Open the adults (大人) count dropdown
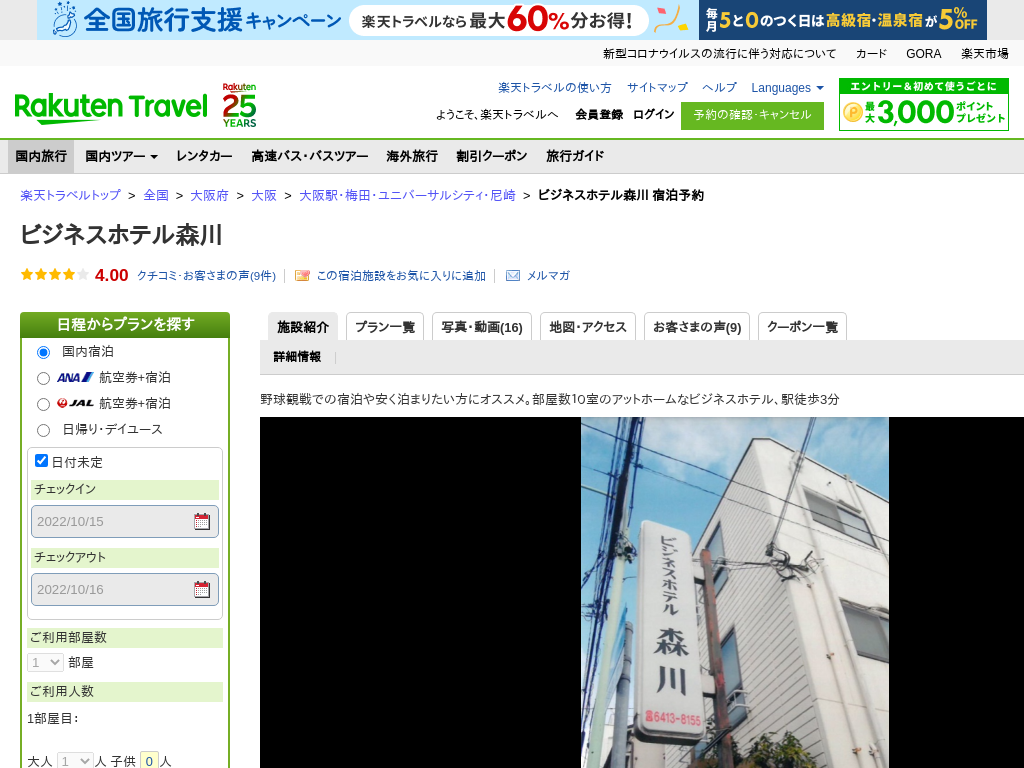The height and width of the screenshot is (768, 1024). coord(75,761)
